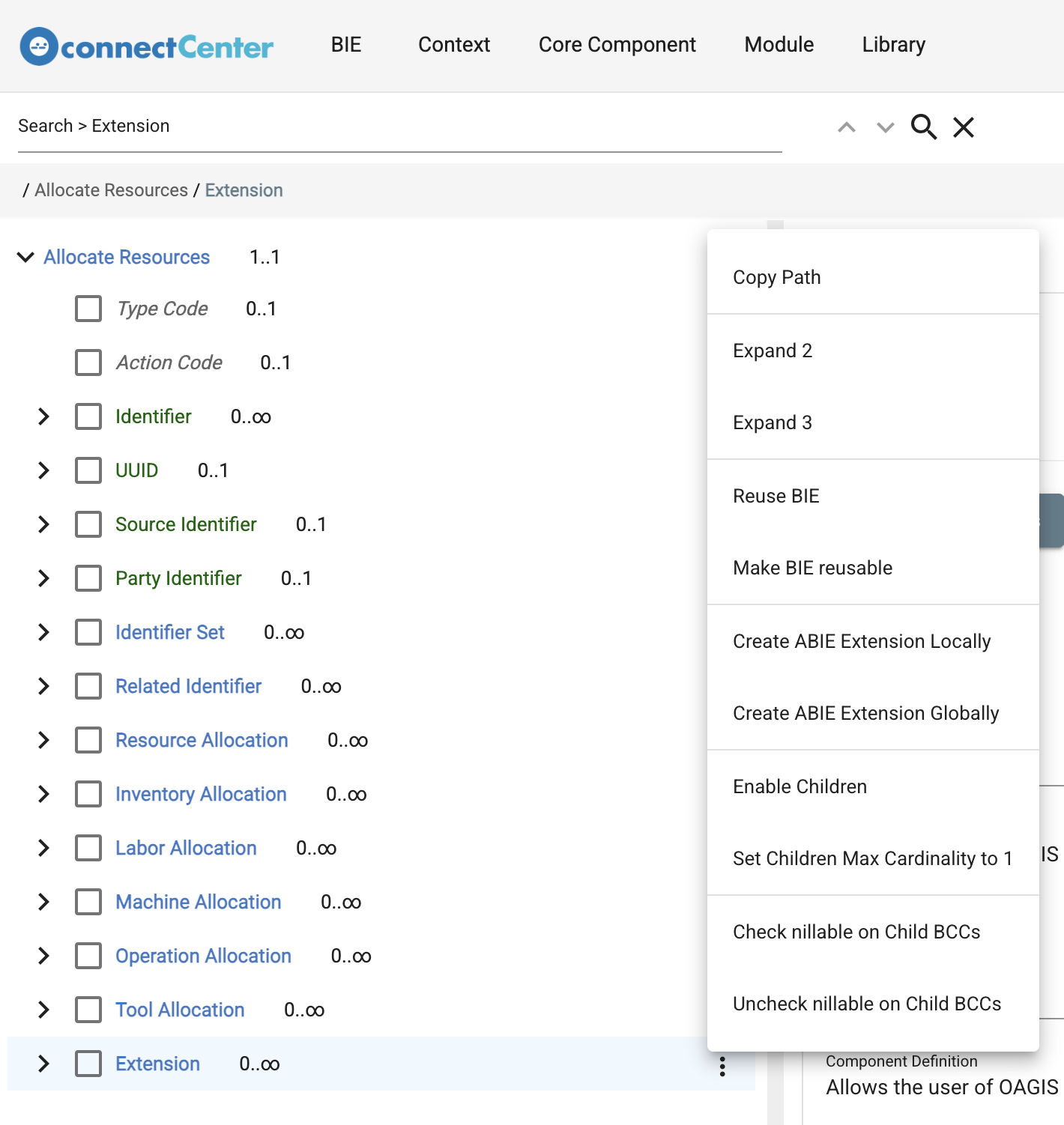The height and width of the screenshot is (1125, 1064).
Task: Click the search magnifier icon
Action: tap(923, 127)
